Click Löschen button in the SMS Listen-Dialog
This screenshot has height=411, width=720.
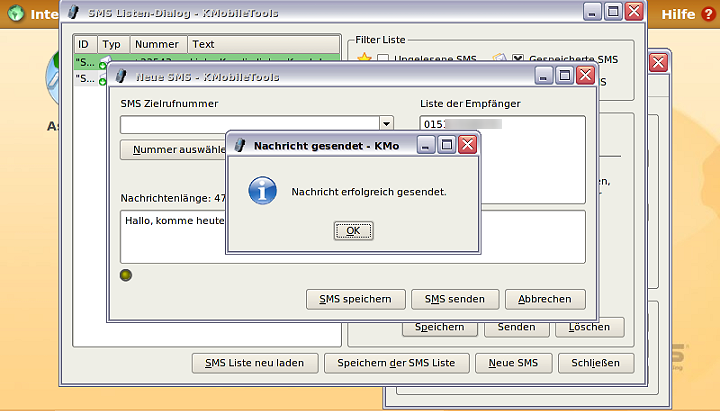[589, 327]
